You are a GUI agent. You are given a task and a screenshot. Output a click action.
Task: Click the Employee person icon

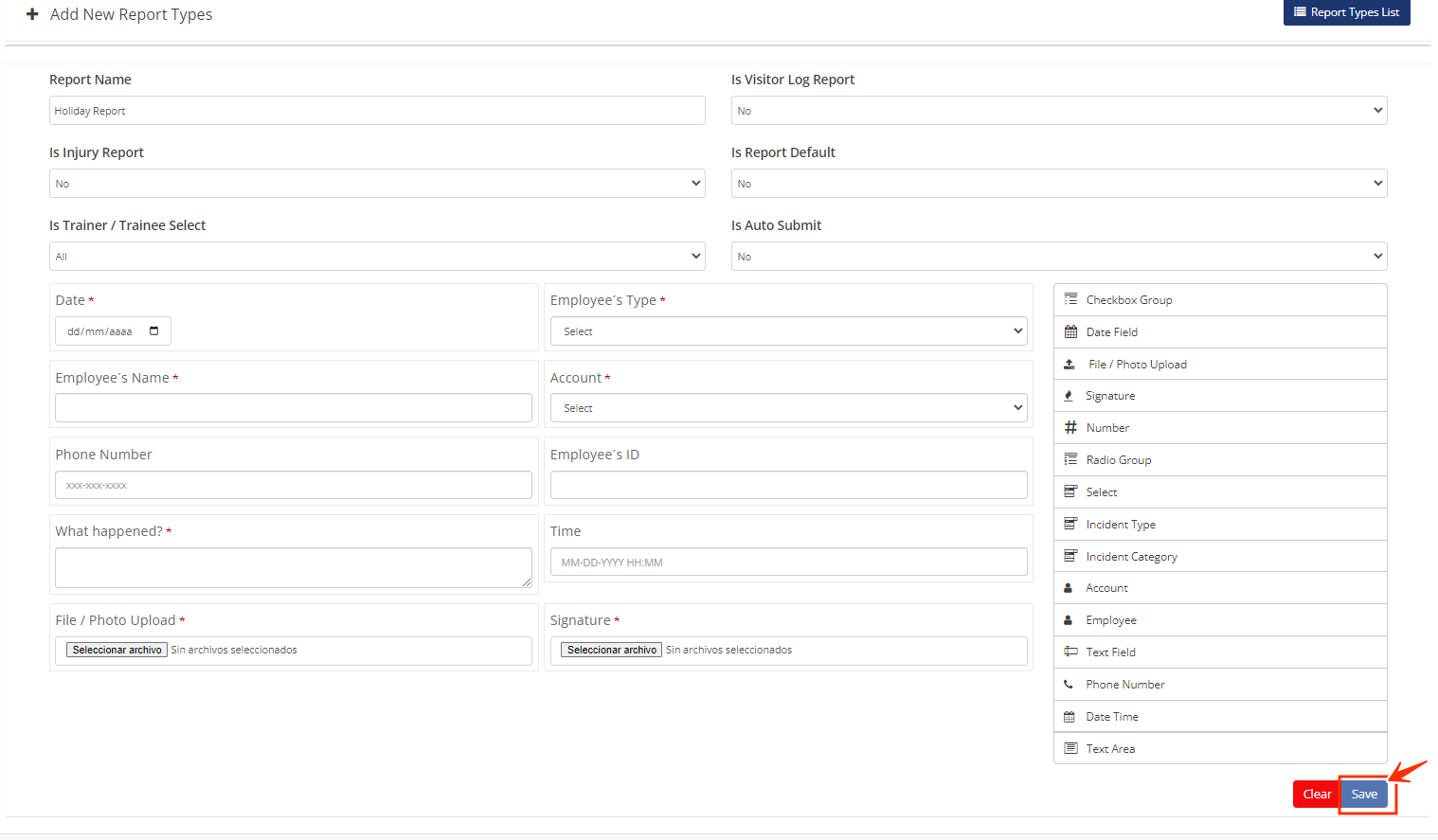click(1069, 620)
